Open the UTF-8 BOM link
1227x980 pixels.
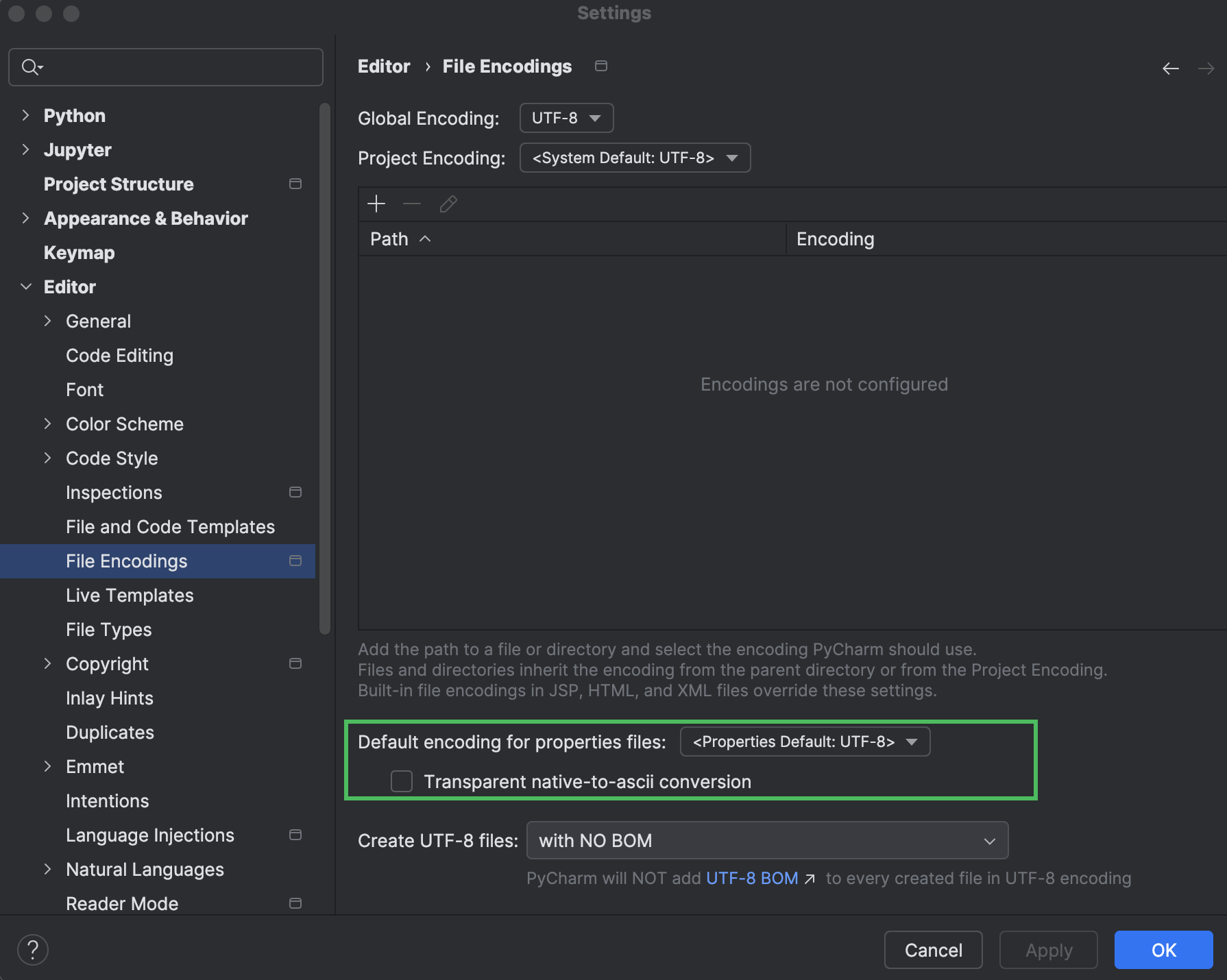point(752,879)
